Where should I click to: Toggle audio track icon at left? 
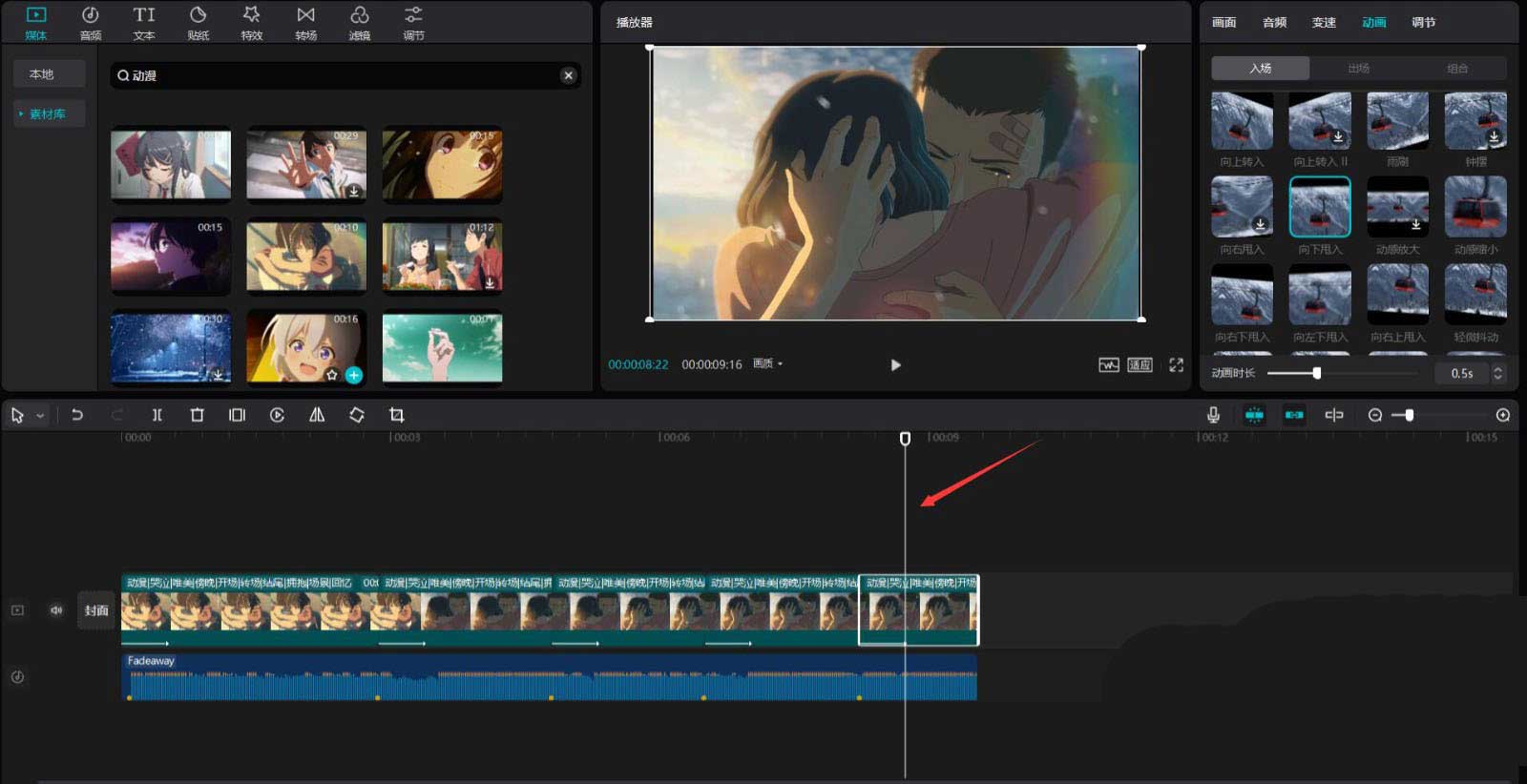tap(17, 677)
